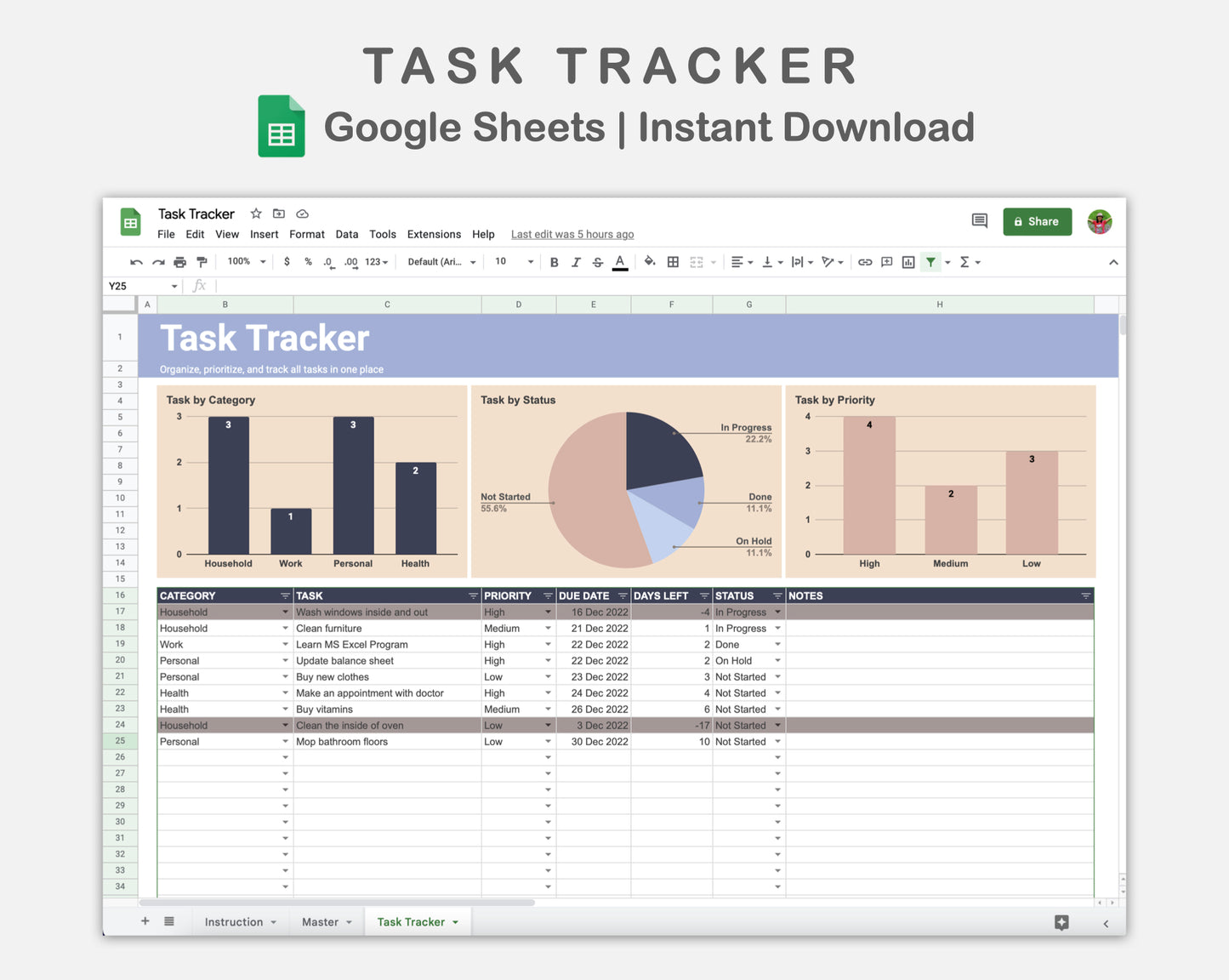The height and width of the screenshot is (980, 1229).
Task: Click the Percent format icon
Action: tap(308, 262)
